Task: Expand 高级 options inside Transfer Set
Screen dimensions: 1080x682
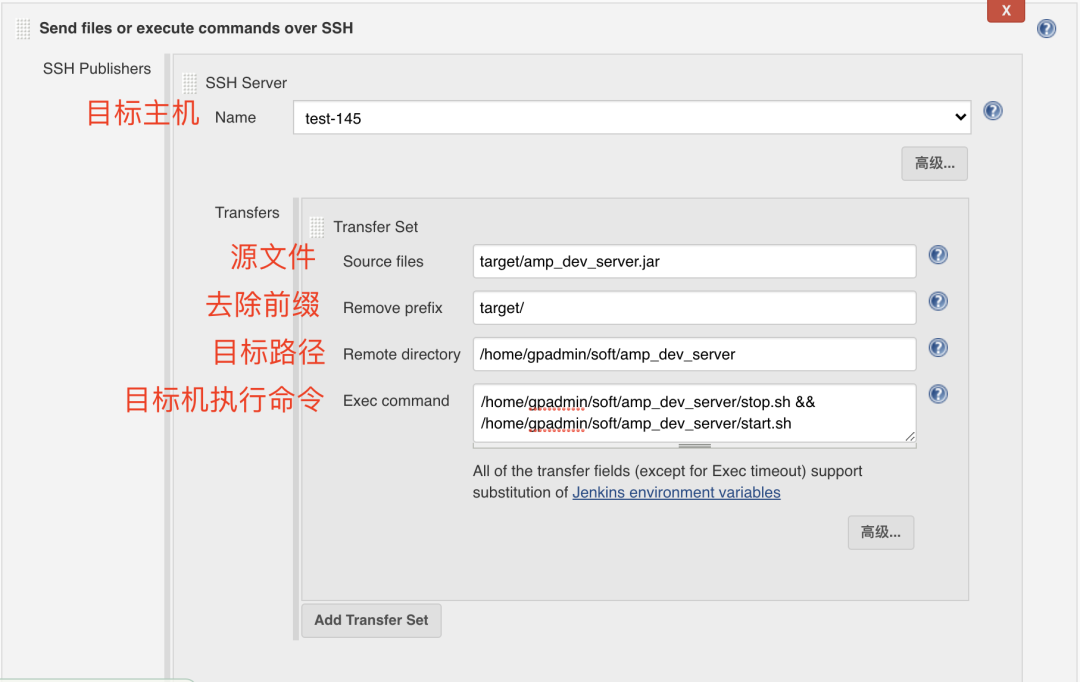Action: click(880, 532)
